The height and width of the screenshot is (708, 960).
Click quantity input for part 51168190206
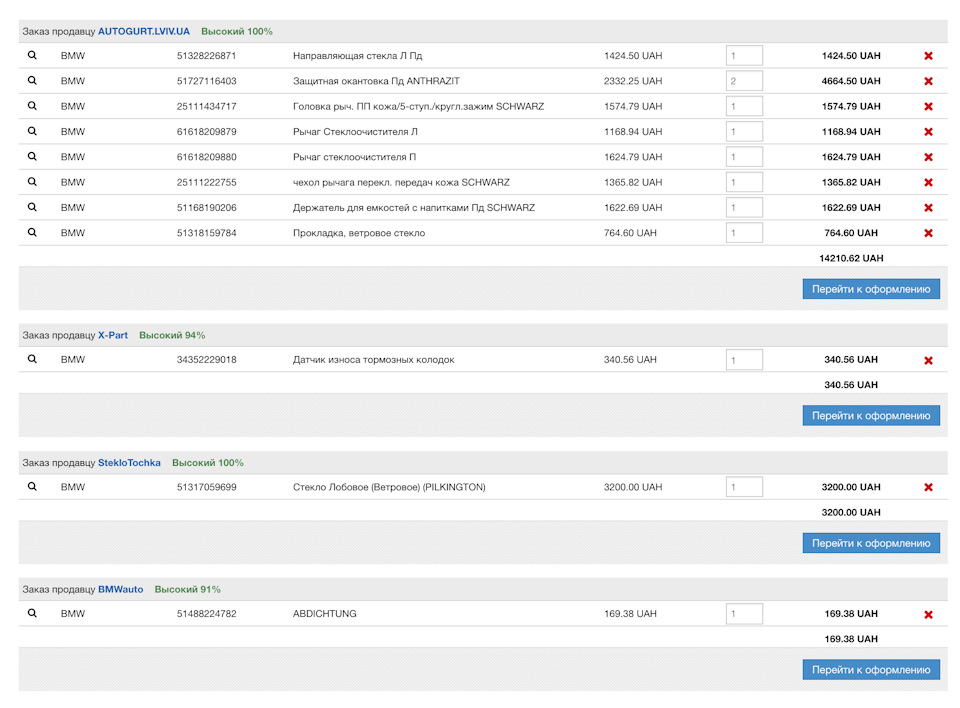[x=744, y=207]
